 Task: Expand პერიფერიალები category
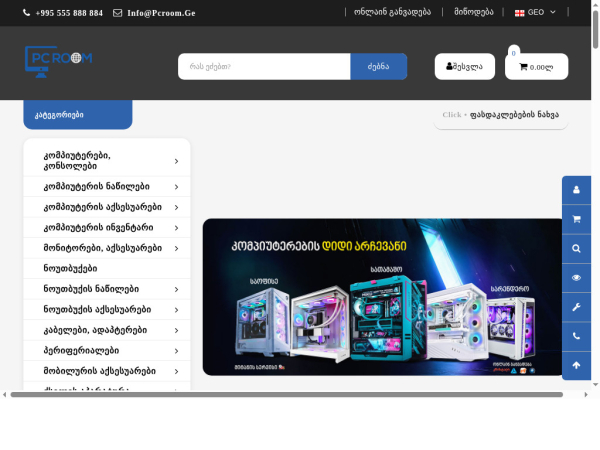click(x=106, y=350)
